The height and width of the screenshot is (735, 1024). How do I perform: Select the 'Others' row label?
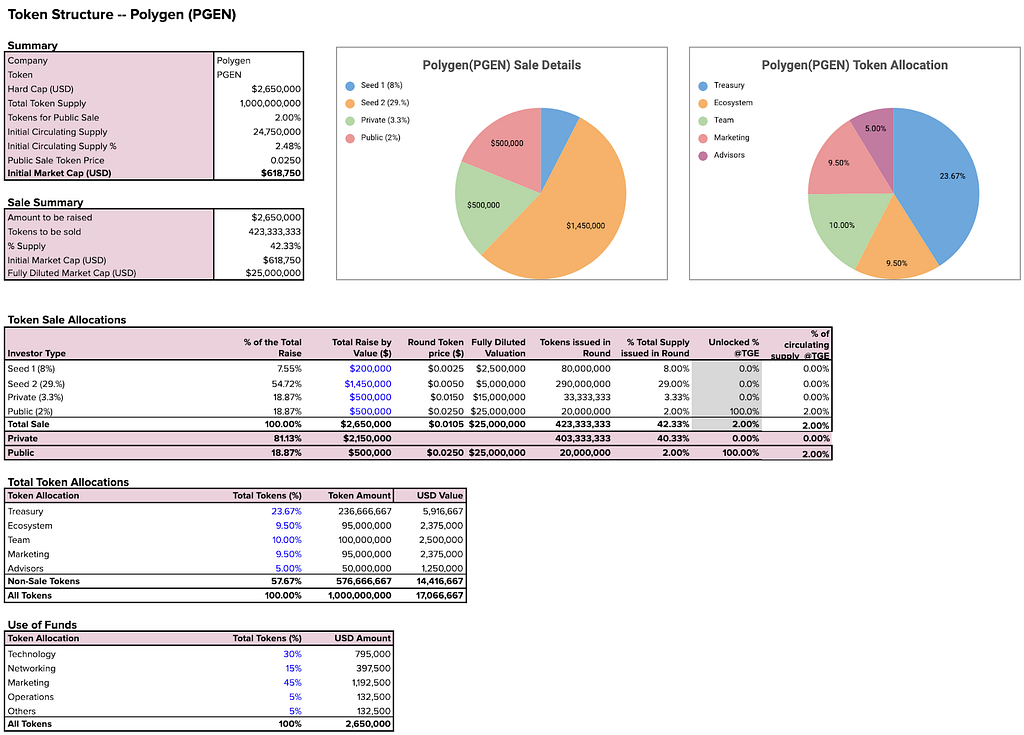click(x=22, y=711)
